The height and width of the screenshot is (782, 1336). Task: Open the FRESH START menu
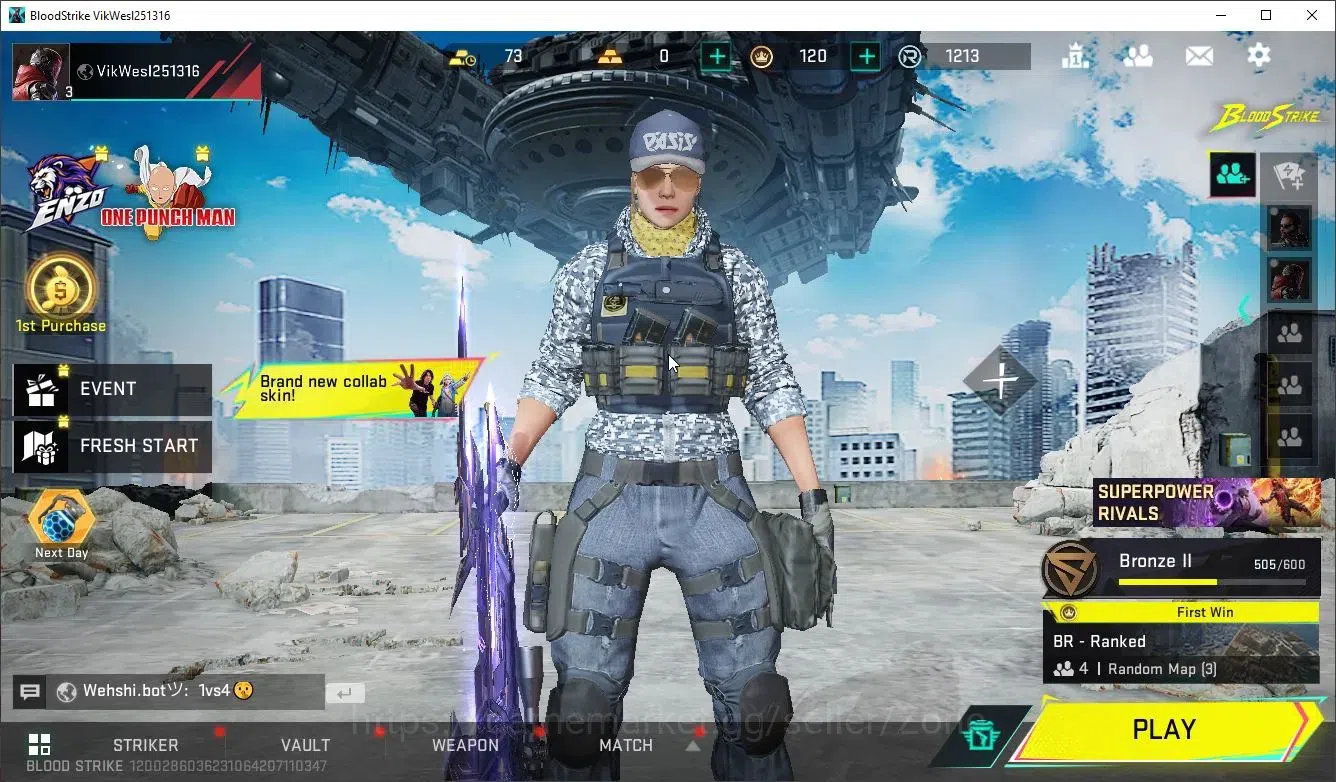[x=112, y=446]
